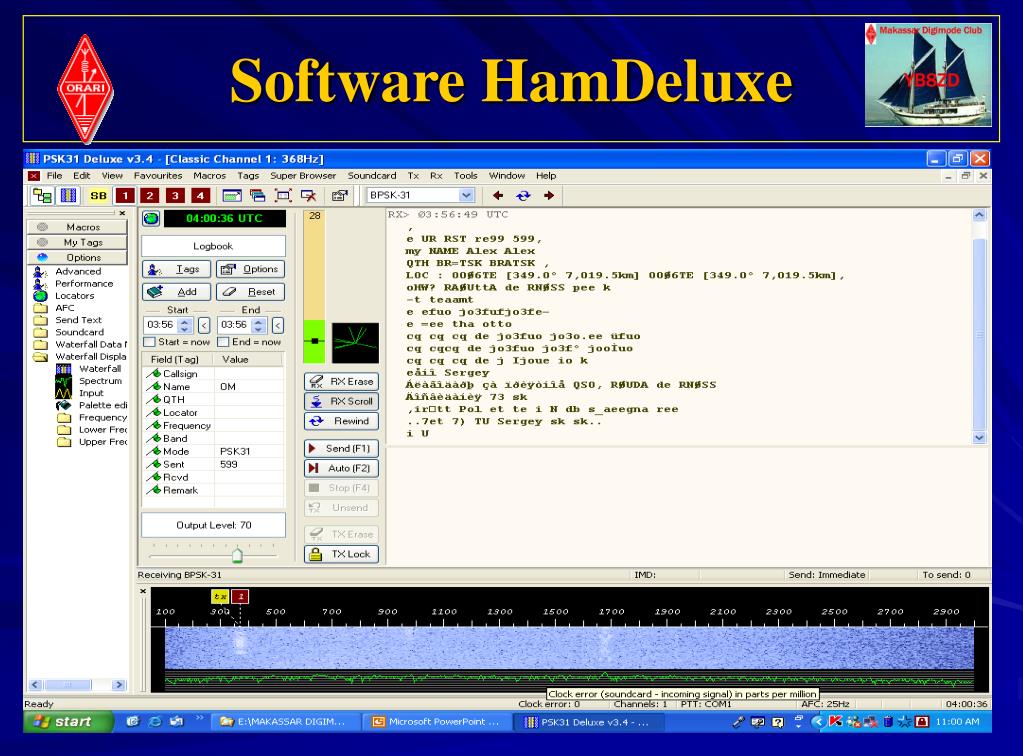Select the AFC options folder
Viewport: 1023px width, 756px height.
point(55,308)
